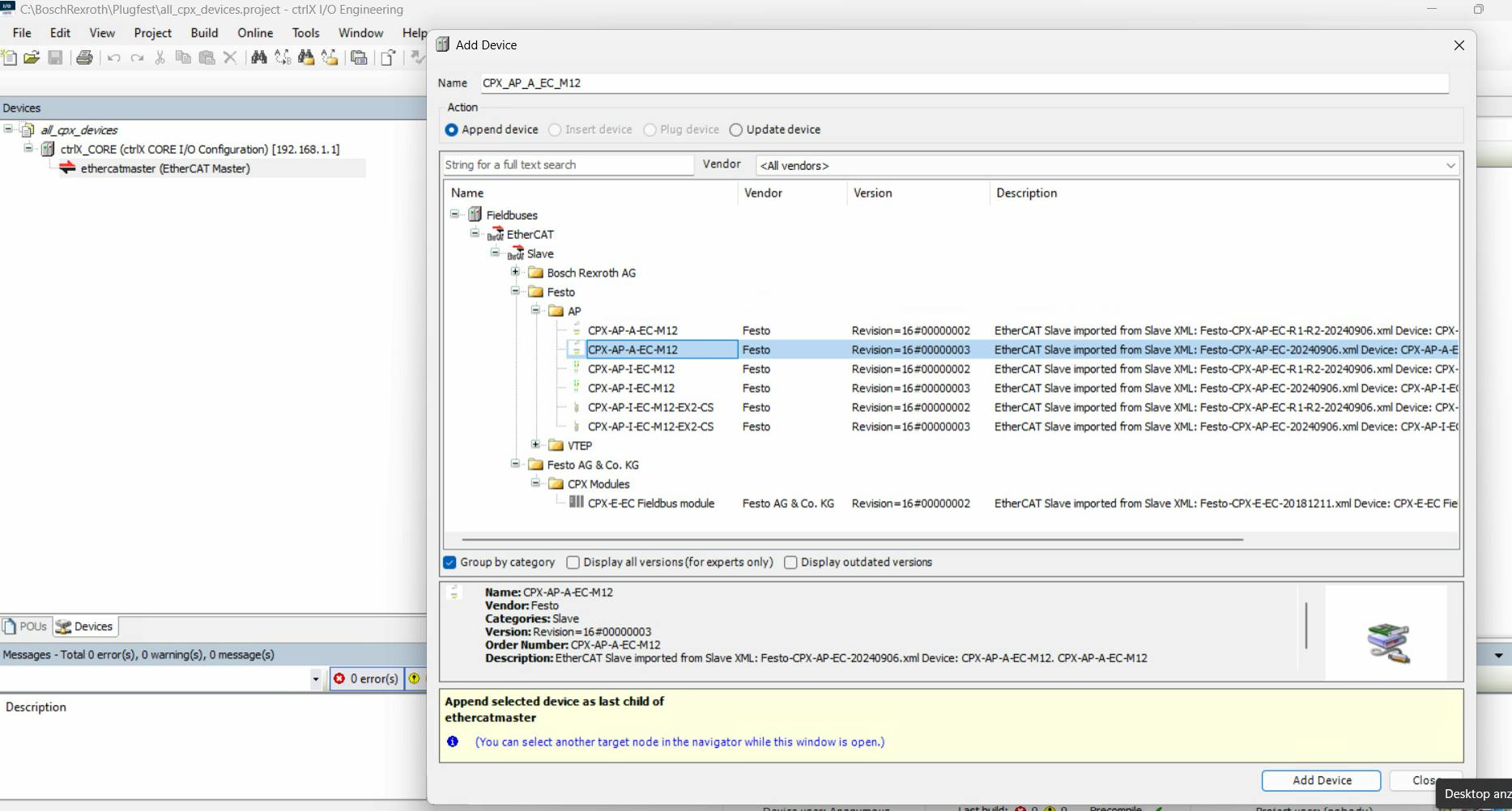Click the blue info icon in hint box
The width and height of the screenshot is (1512, 811).
pyautogui.click(x=453, y=741)
